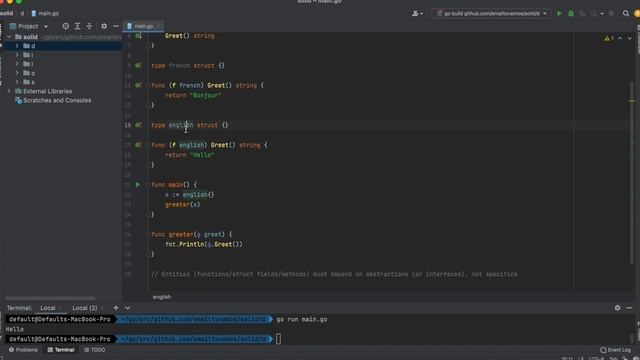Open the TODO tool window
The image size is (640, 360).
point(95,350)
